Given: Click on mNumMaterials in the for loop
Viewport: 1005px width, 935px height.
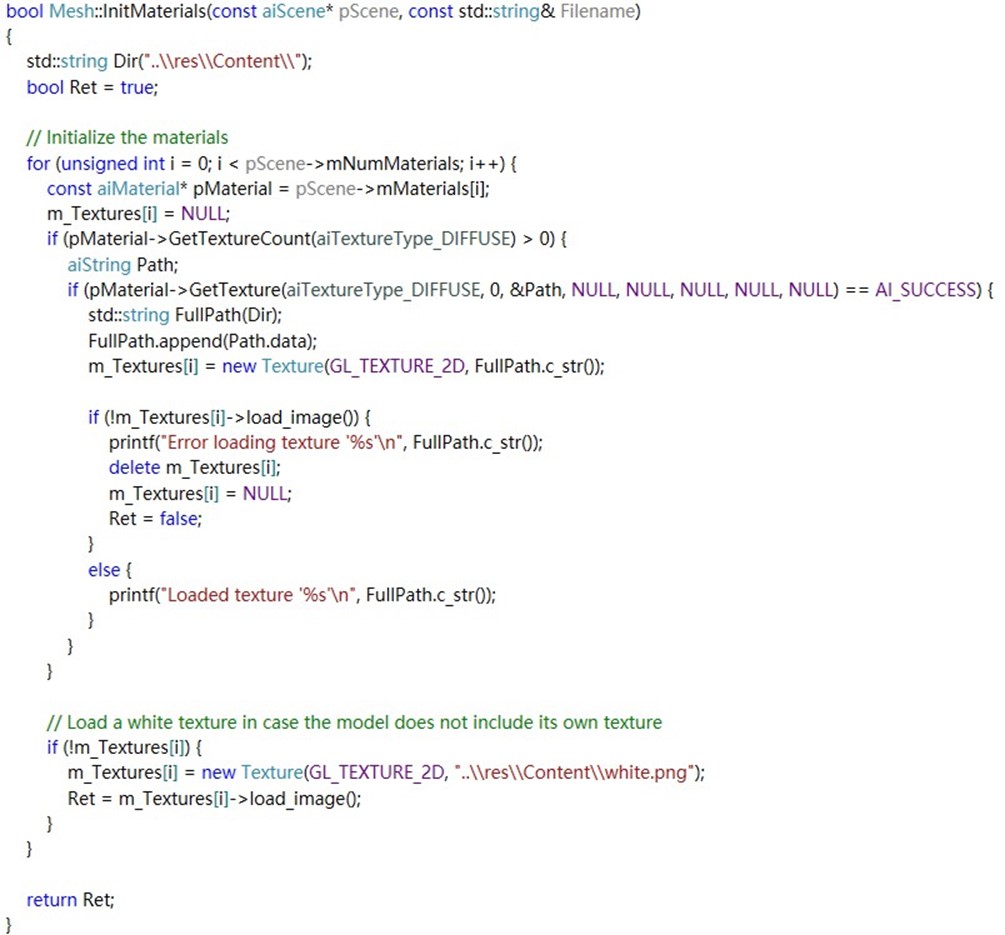Looking at the screenshot, I should pyautogui.click(x=394, y=164).
